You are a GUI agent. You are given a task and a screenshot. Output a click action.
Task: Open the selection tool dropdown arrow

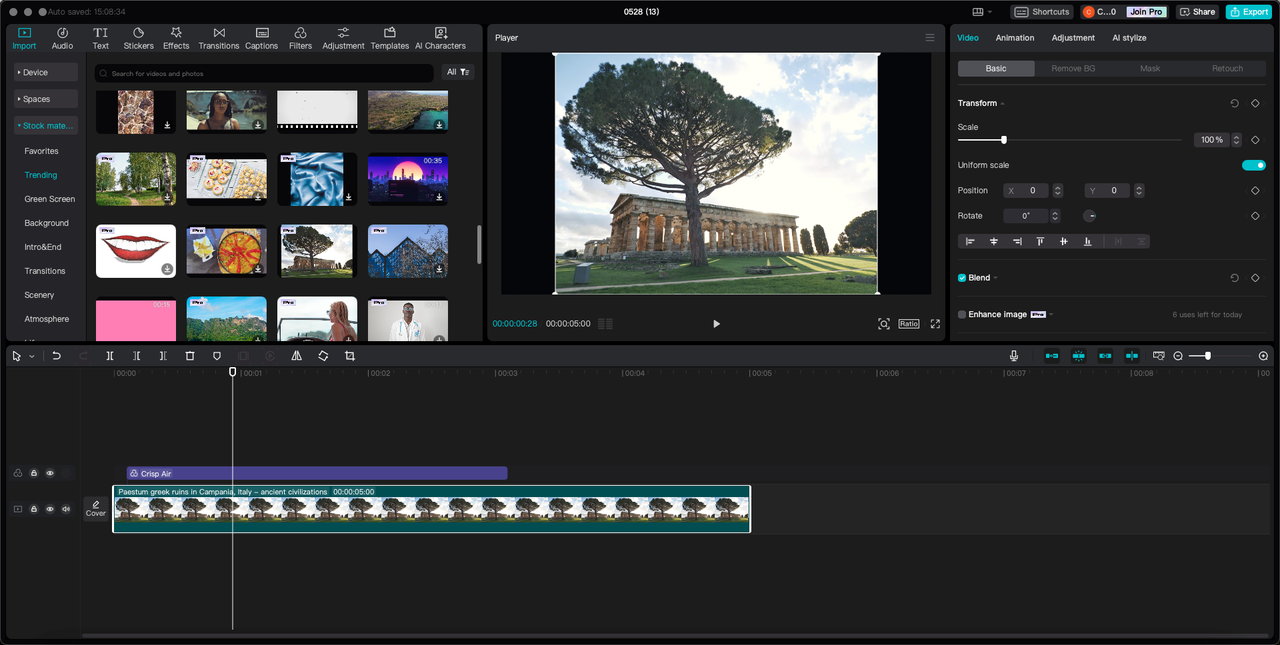(x=31, y=356)
